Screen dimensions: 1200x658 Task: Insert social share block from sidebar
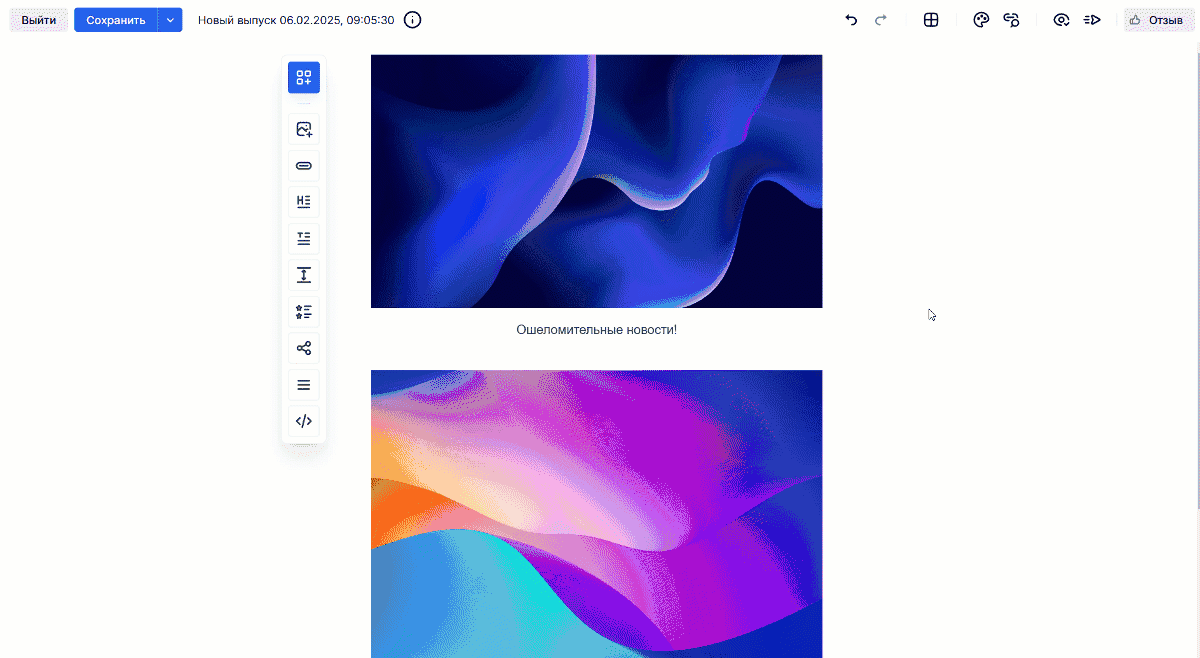tap(304, 348)
